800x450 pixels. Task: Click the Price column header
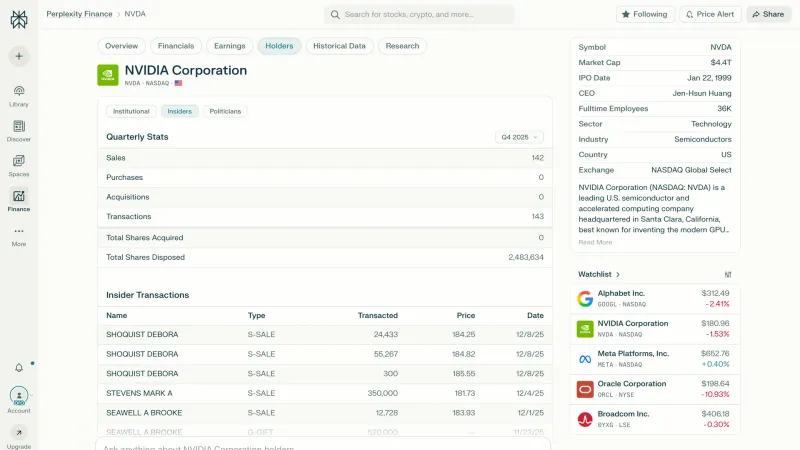tap(466, 315)
